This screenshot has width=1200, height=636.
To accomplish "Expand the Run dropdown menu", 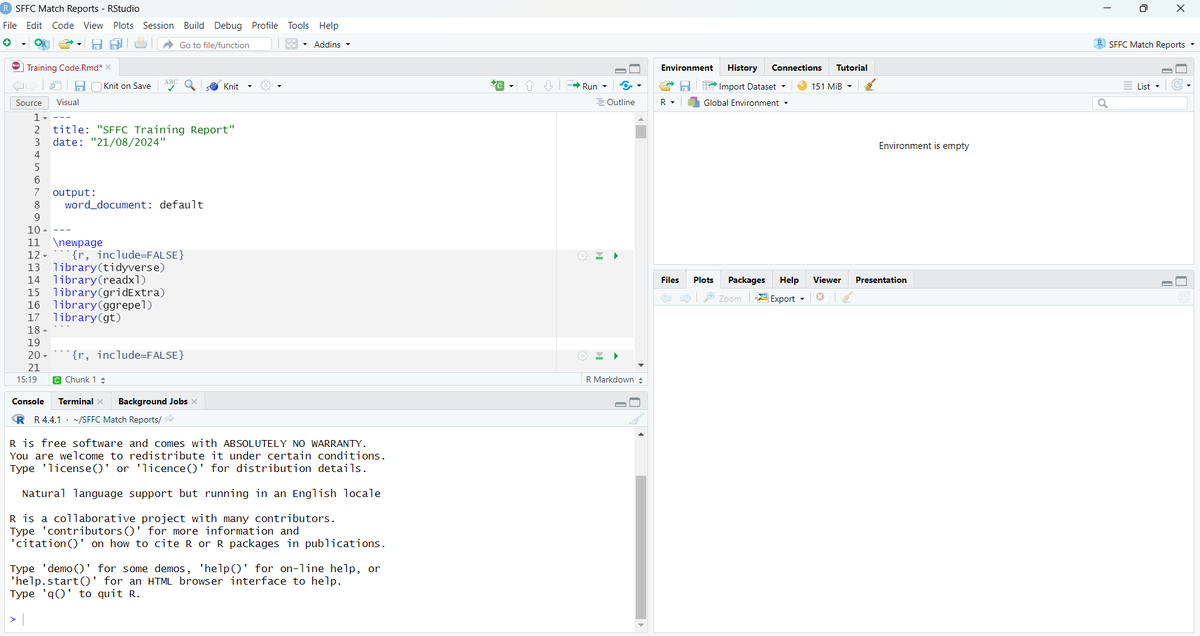I will tap(605, 86).
